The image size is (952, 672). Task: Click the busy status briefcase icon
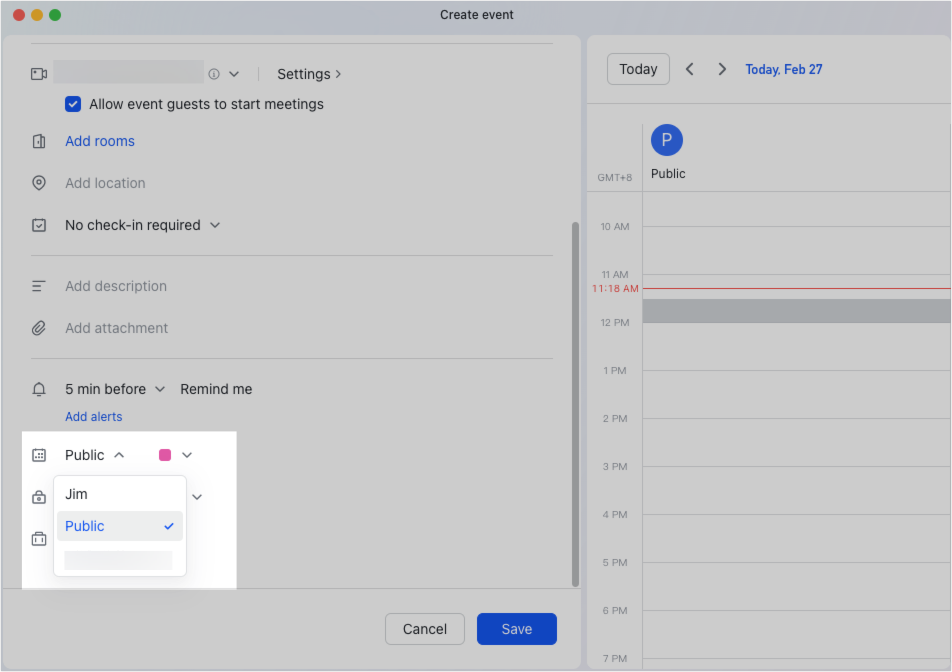pos(39,539)
